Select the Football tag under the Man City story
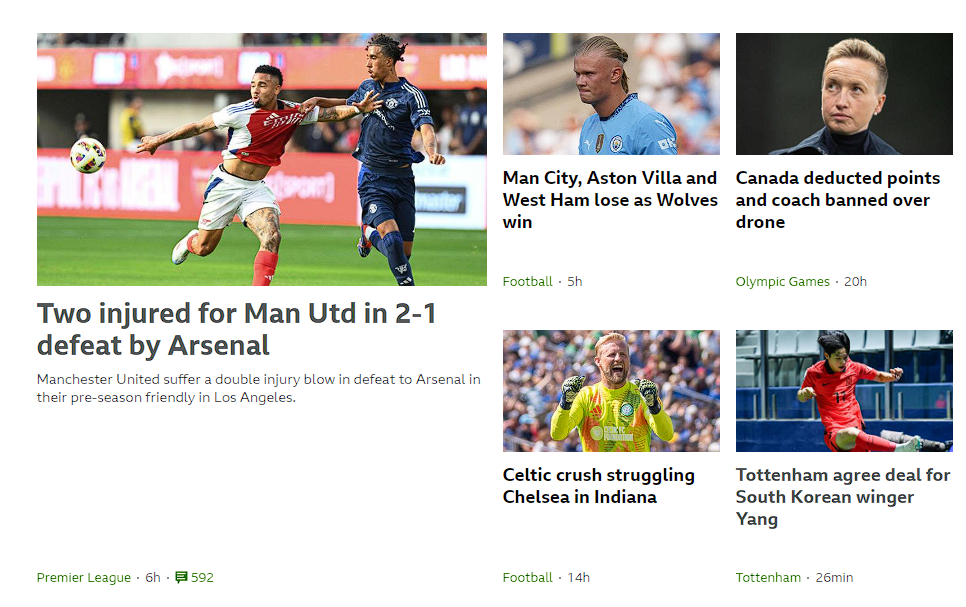The image size is (966, 607). [527, 282]
